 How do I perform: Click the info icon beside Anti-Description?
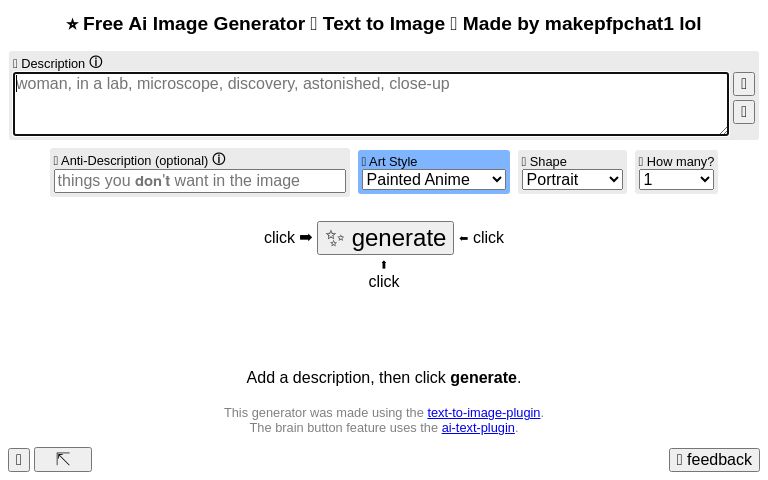(x=219, y=159)
